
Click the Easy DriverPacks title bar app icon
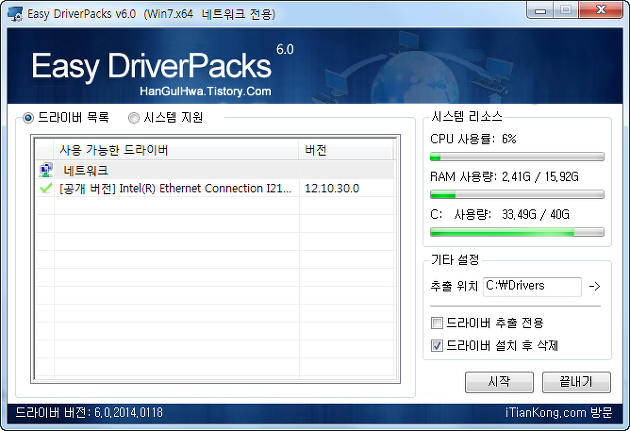click(x=15, y=14)
